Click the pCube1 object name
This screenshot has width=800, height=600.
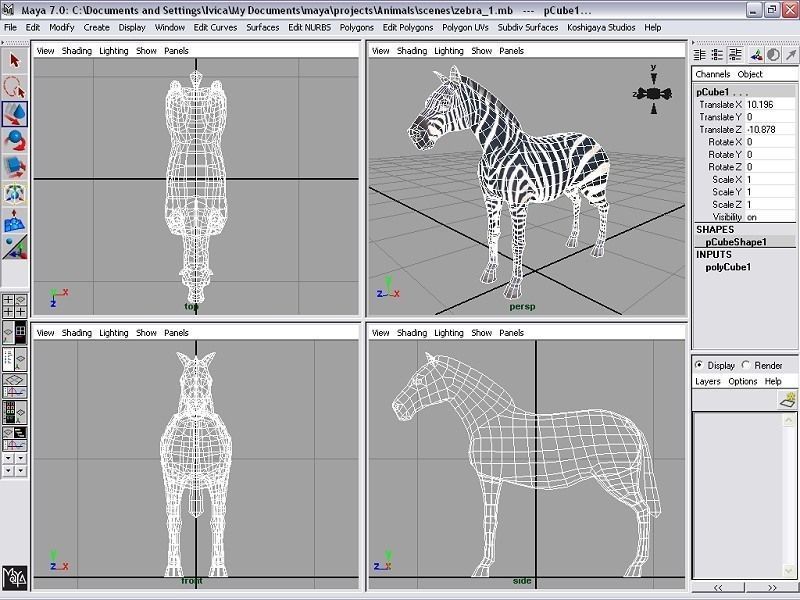pyautogui.click(x=713, y=92)
